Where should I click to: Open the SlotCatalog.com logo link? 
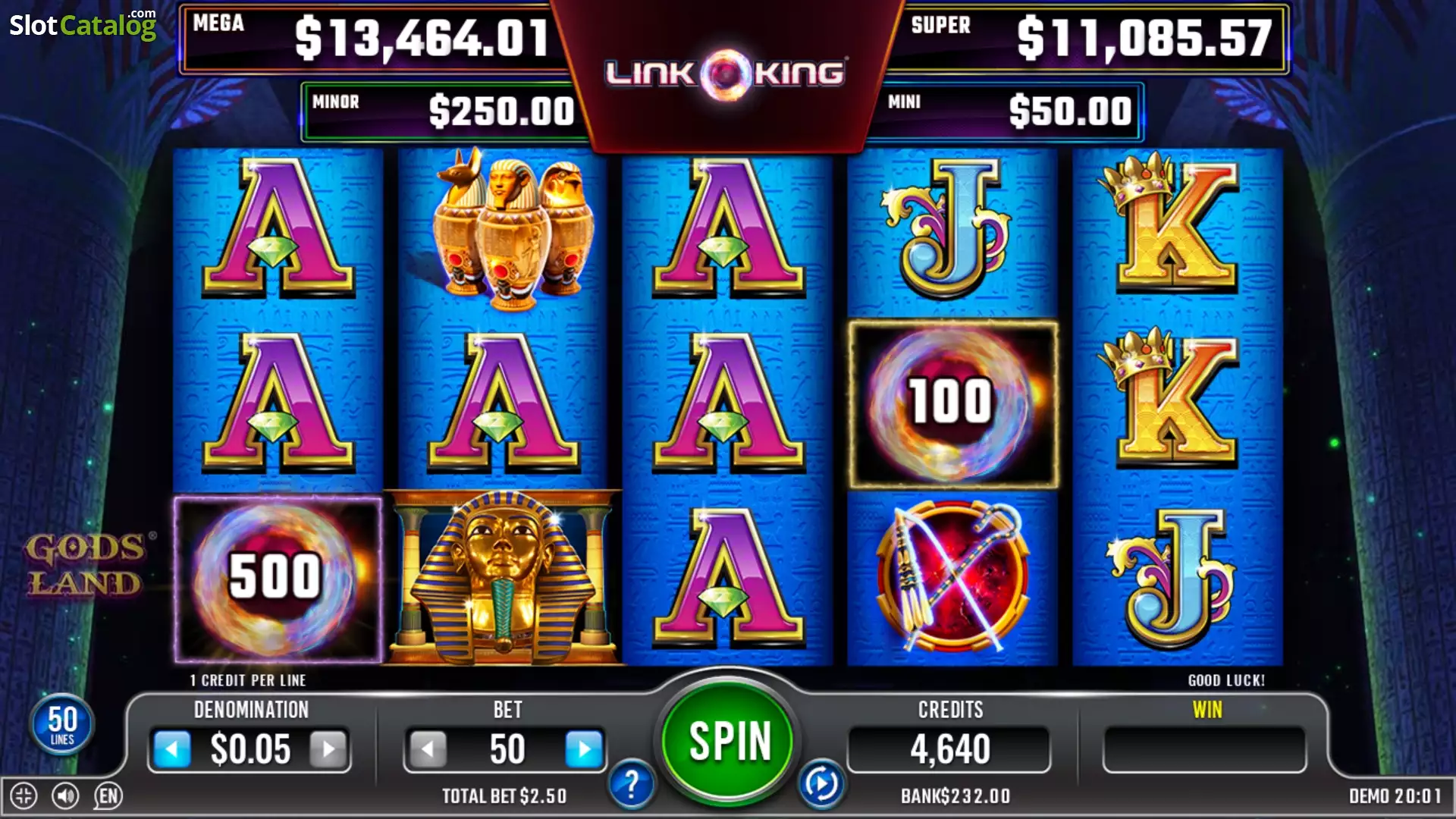(x=83, y=24)
